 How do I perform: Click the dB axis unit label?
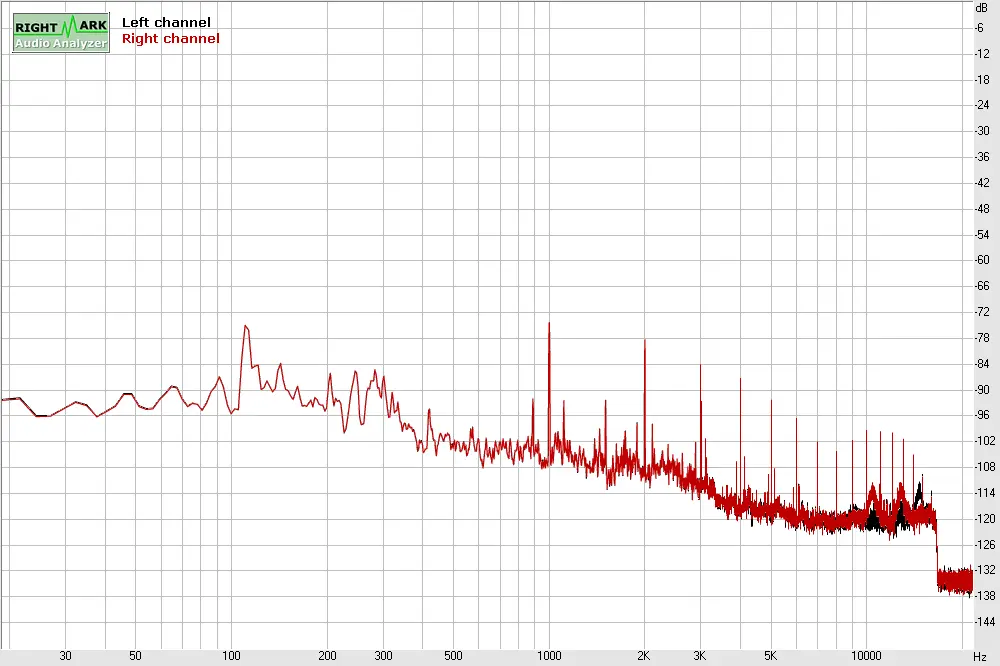[x=982, y=8]
